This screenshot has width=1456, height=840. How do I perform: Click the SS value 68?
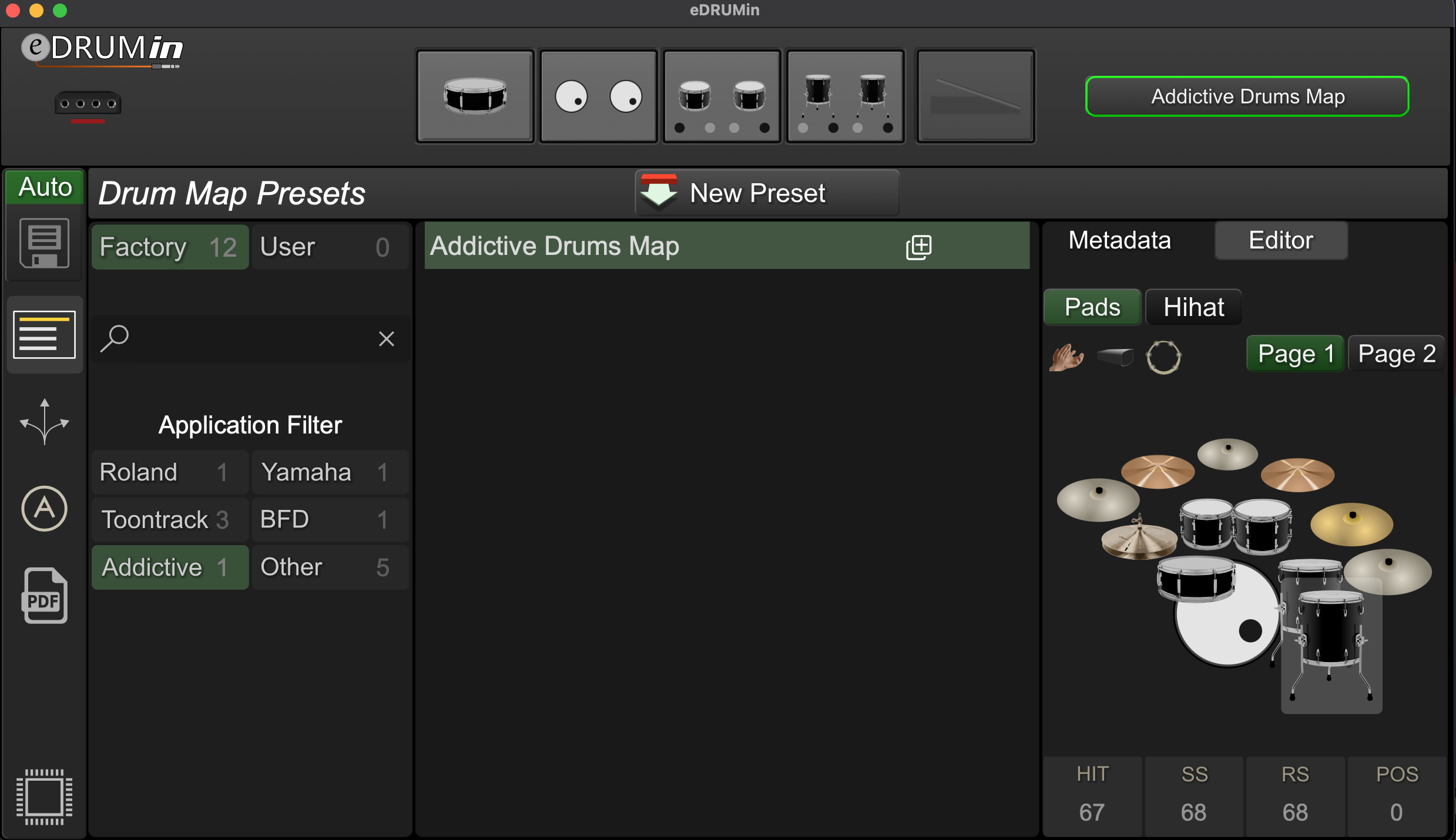[1193, 812]
